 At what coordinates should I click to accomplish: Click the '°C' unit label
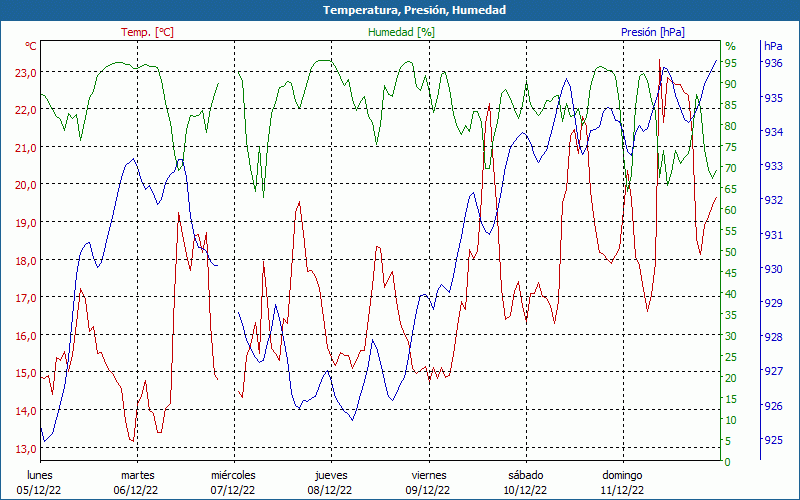pos(31,46)
